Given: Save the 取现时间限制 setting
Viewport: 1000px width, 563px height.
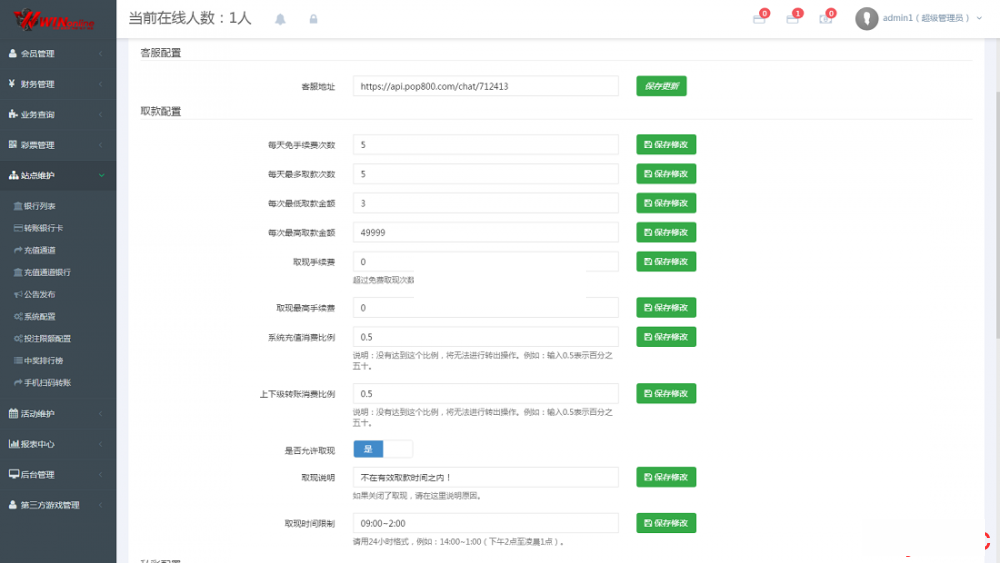Looking at the screenshot, I should (666, 523).
